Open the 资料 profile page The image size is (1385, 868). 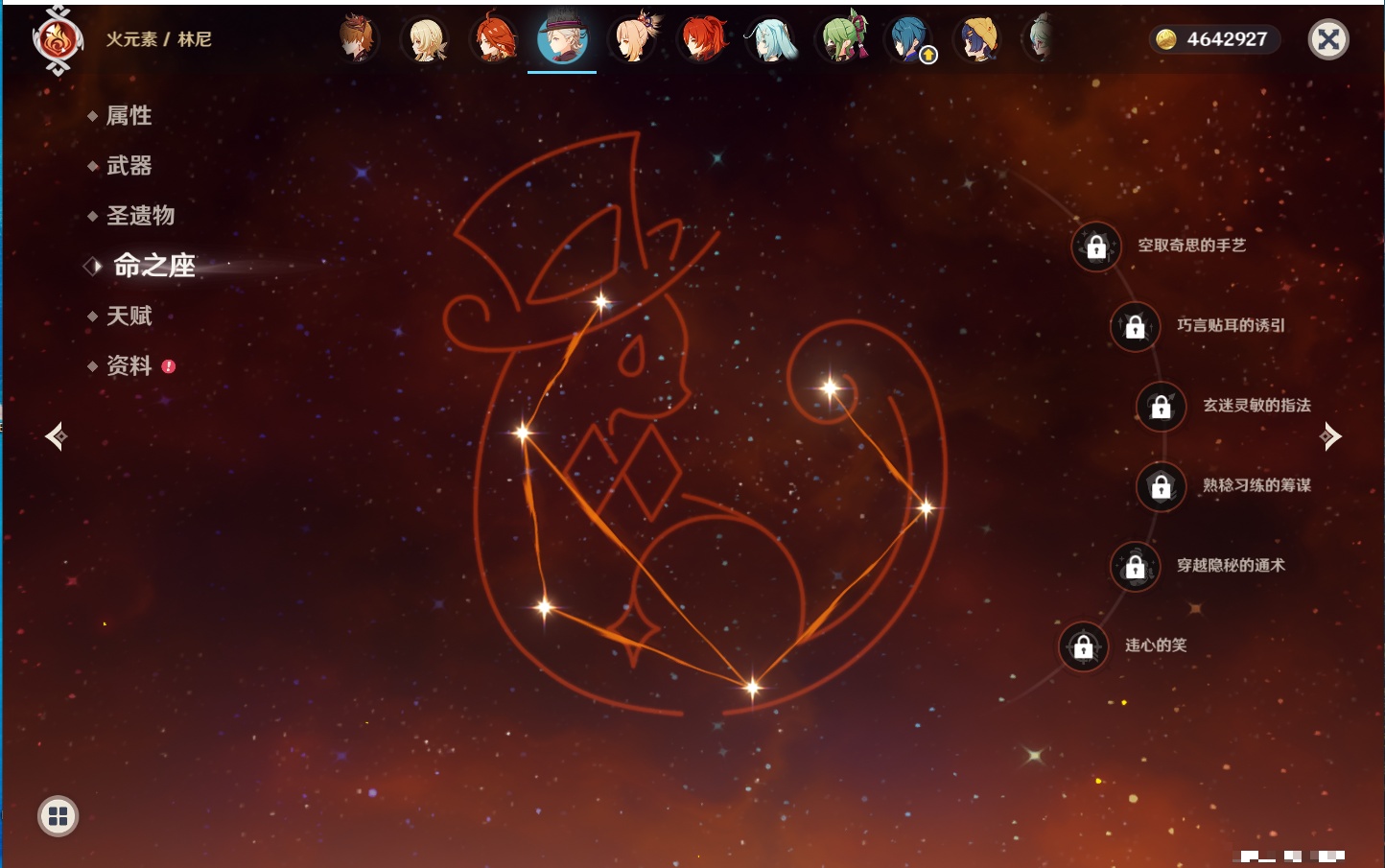129,365
